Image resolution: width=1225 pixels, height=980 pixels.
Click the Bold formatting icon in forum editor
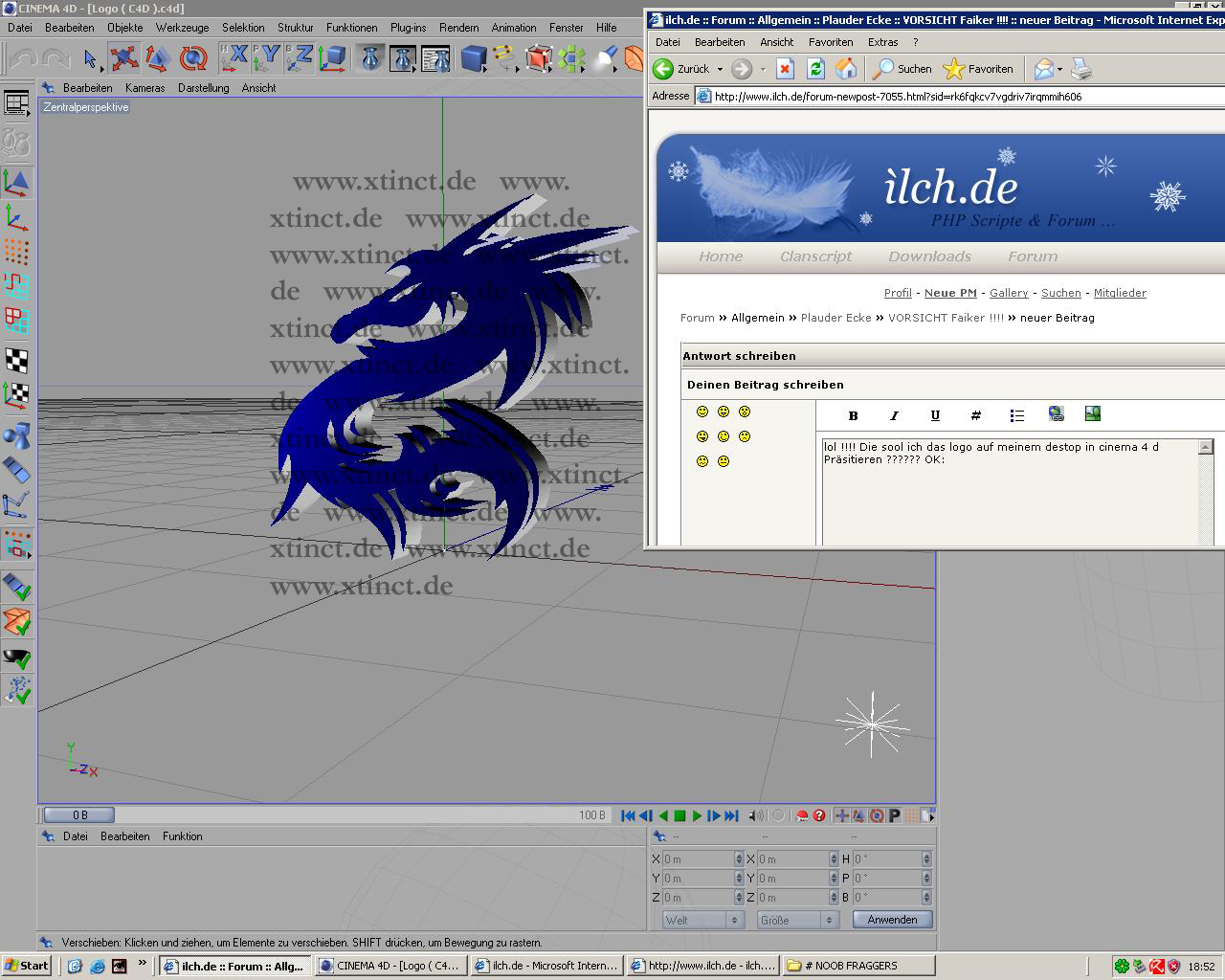[853, 415]
